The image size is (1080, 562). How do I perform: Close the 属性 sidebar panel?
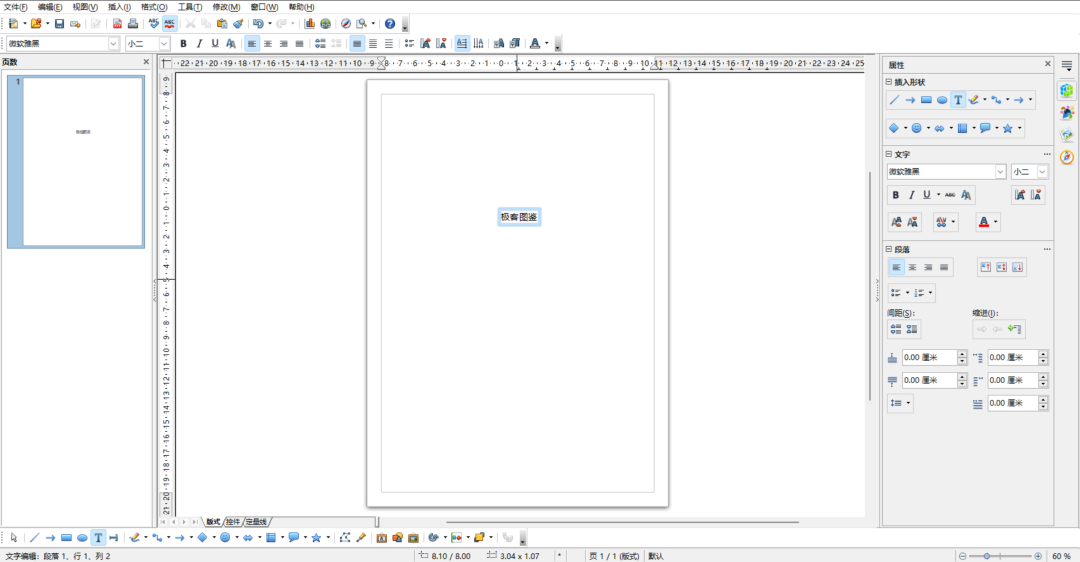1048,64
